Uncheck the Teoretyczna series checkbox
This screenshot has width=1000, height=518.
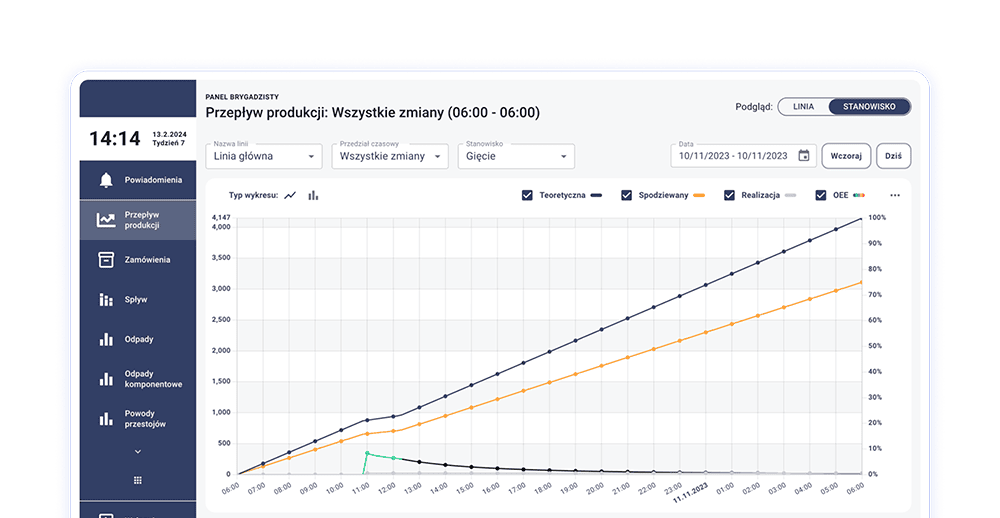tap(527, 196)
